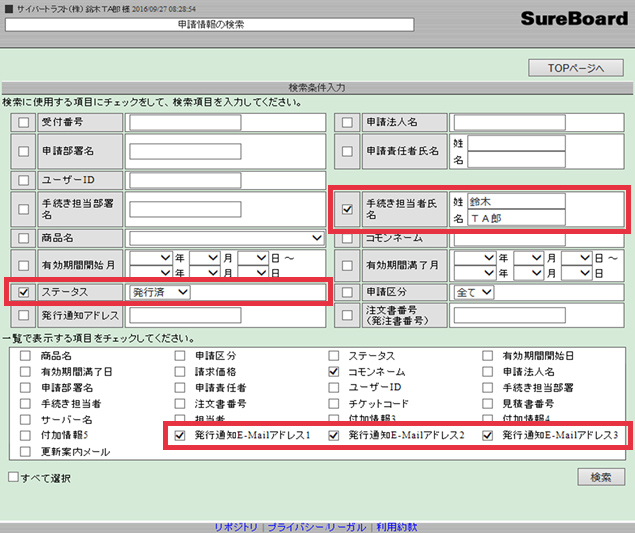Uncheck the コモンネーム display item checkbox
This screenshot has width=635, height=533.
[x=335, y=371]
